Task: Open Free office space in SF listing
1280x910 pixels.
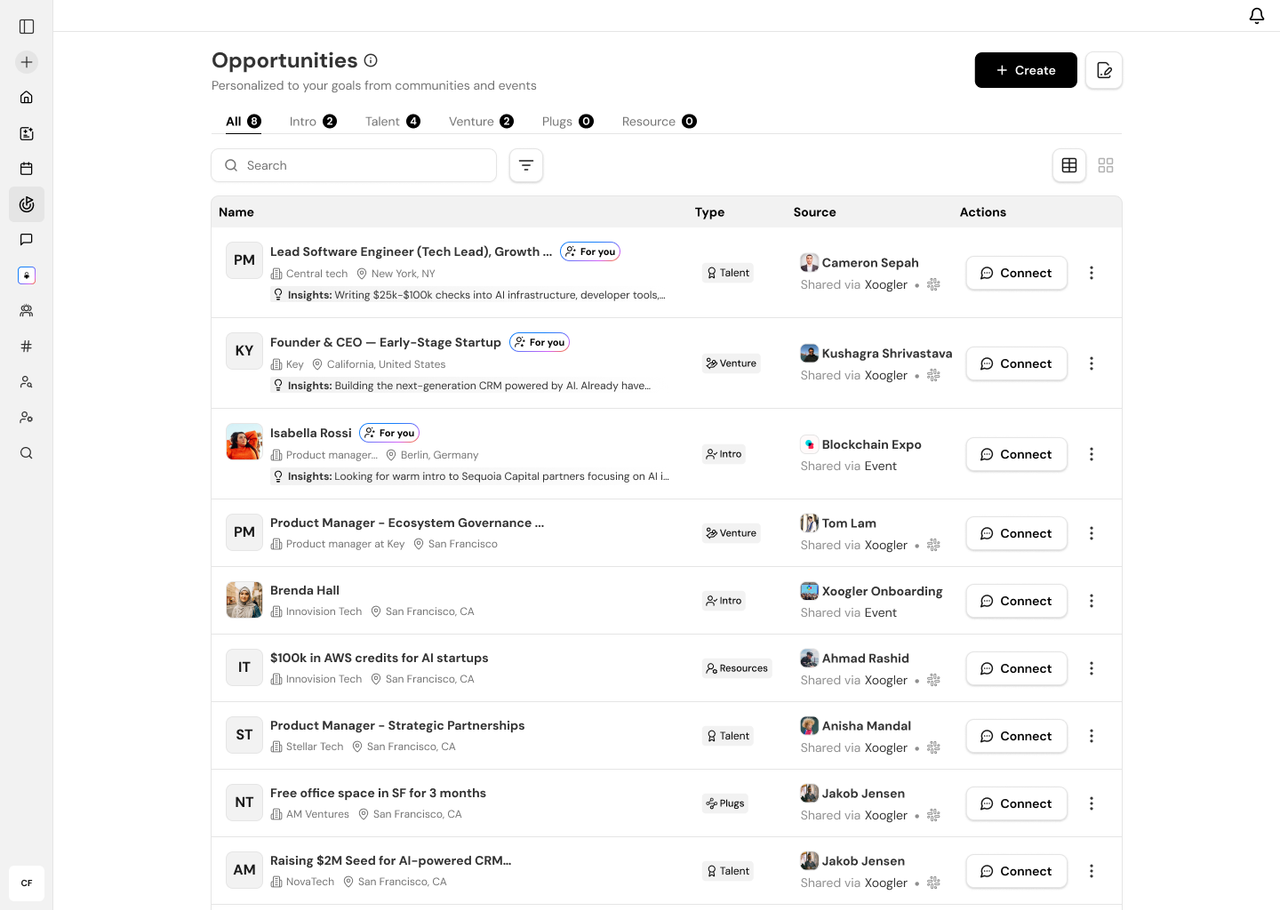Action: pos(378,793)
